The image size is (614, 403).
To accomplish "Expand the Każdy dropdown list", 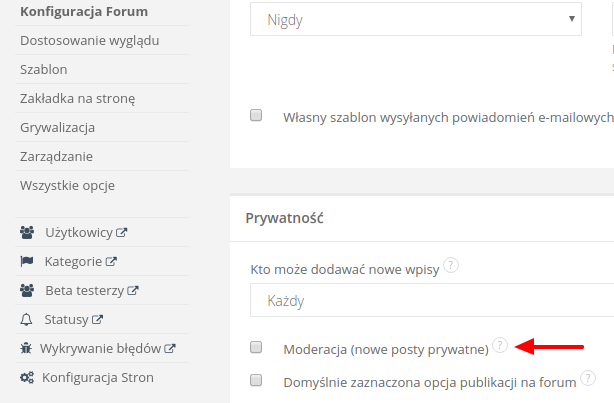I will point(430,300).
